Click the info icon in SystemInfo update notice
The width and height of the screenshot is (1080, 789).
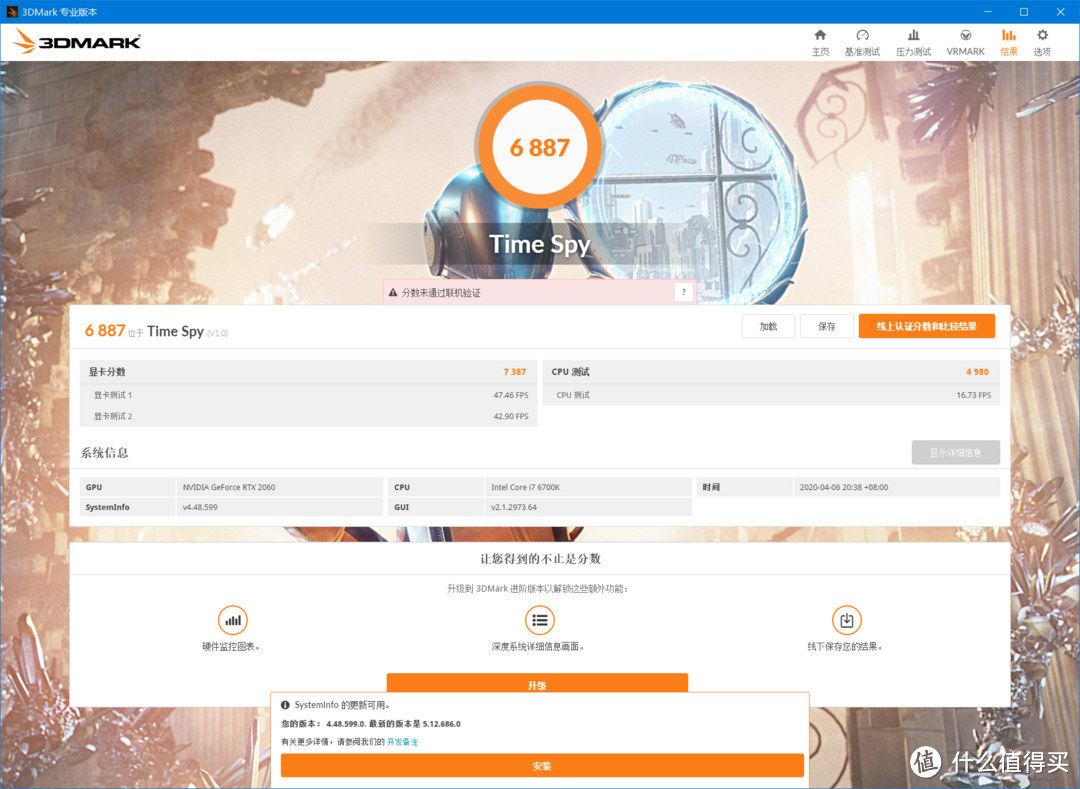pos(285,705)
